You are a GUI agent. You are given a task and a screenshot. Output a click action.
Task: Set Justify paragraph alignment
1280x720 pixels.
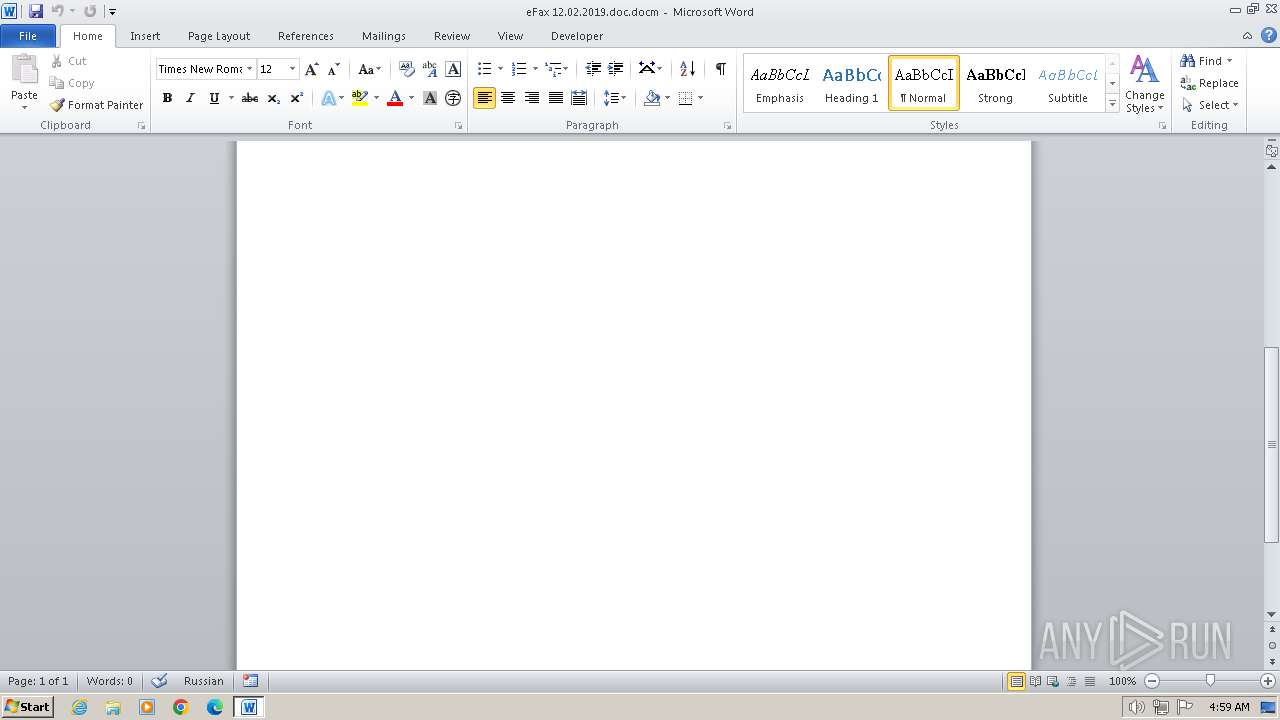pyautogui.click(x=555, y=98)
